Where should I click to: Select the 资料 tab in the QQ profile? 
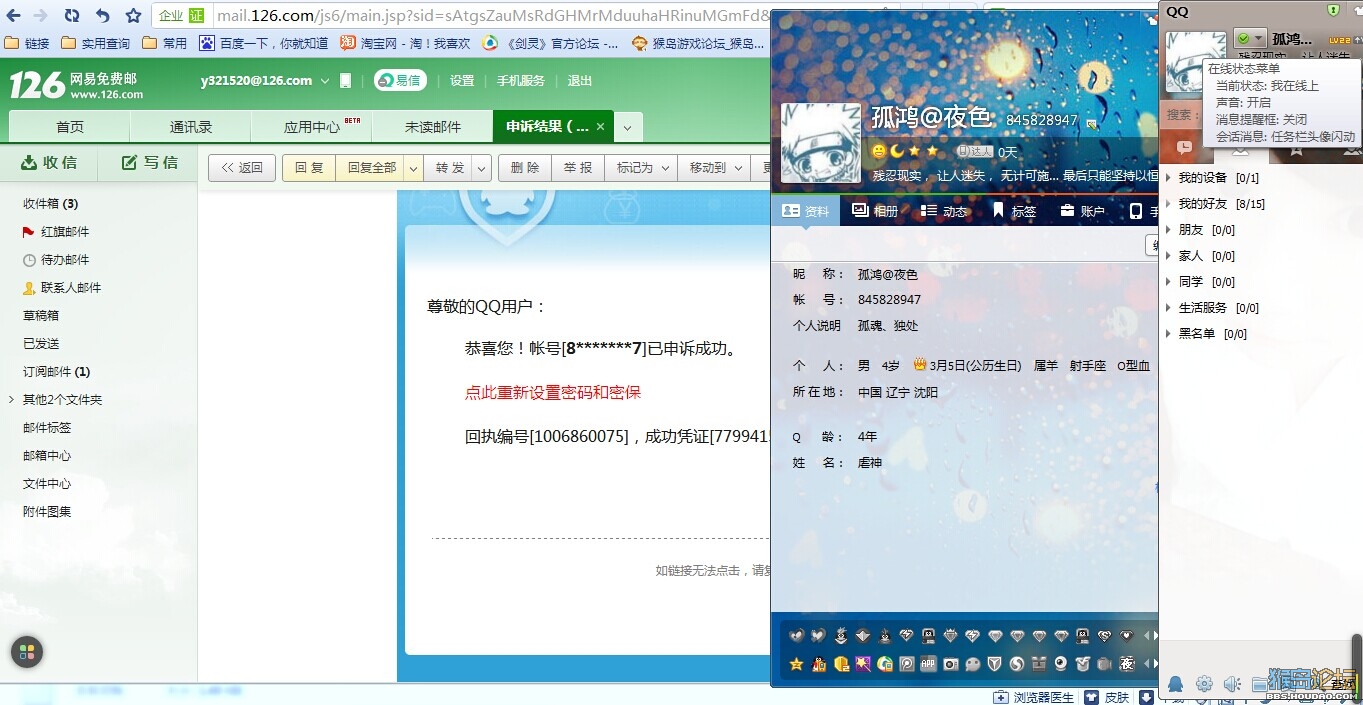coord(806,211)
